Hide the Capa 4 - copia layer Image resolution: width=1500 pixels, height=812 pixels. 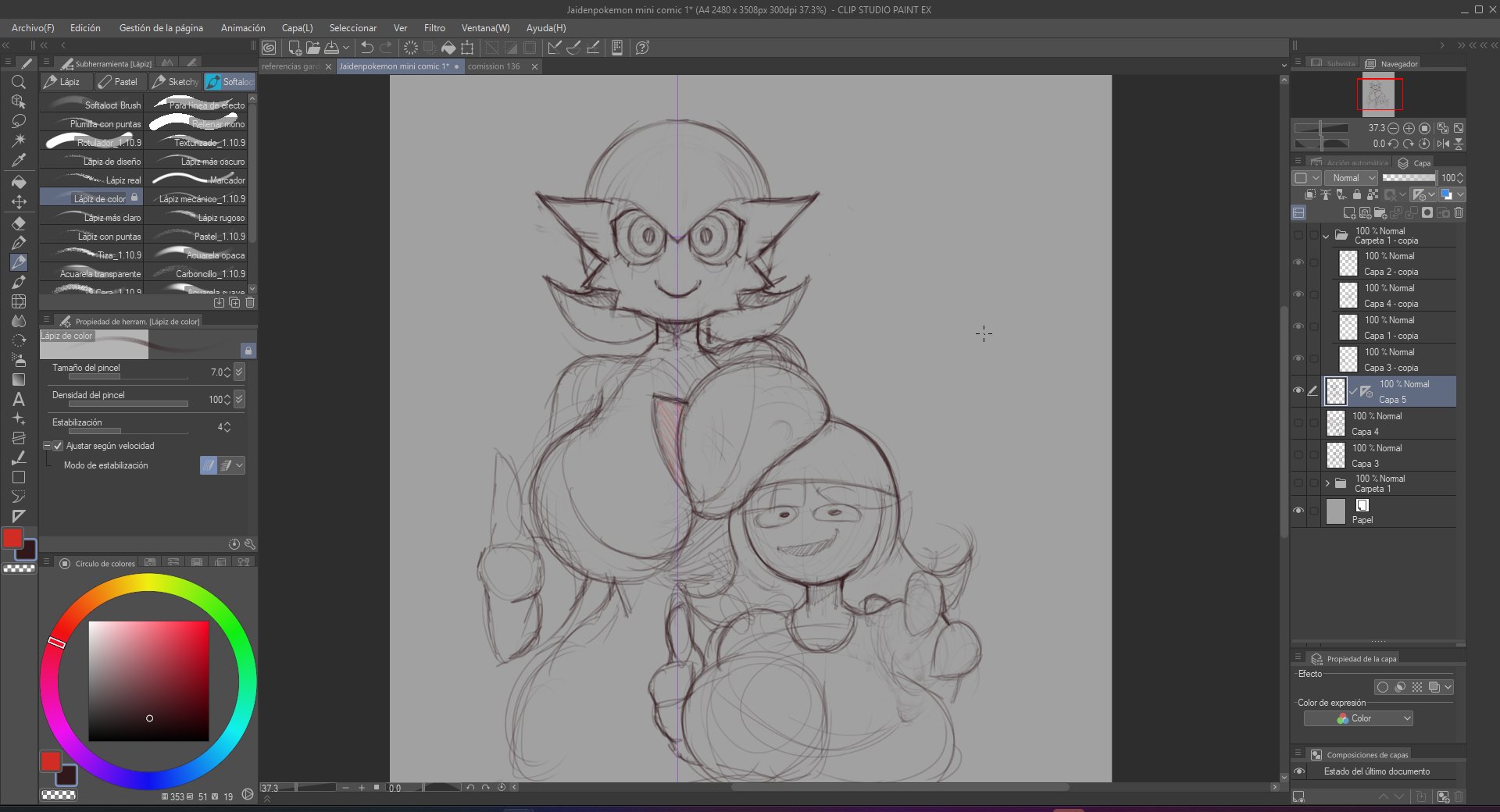1298,294
